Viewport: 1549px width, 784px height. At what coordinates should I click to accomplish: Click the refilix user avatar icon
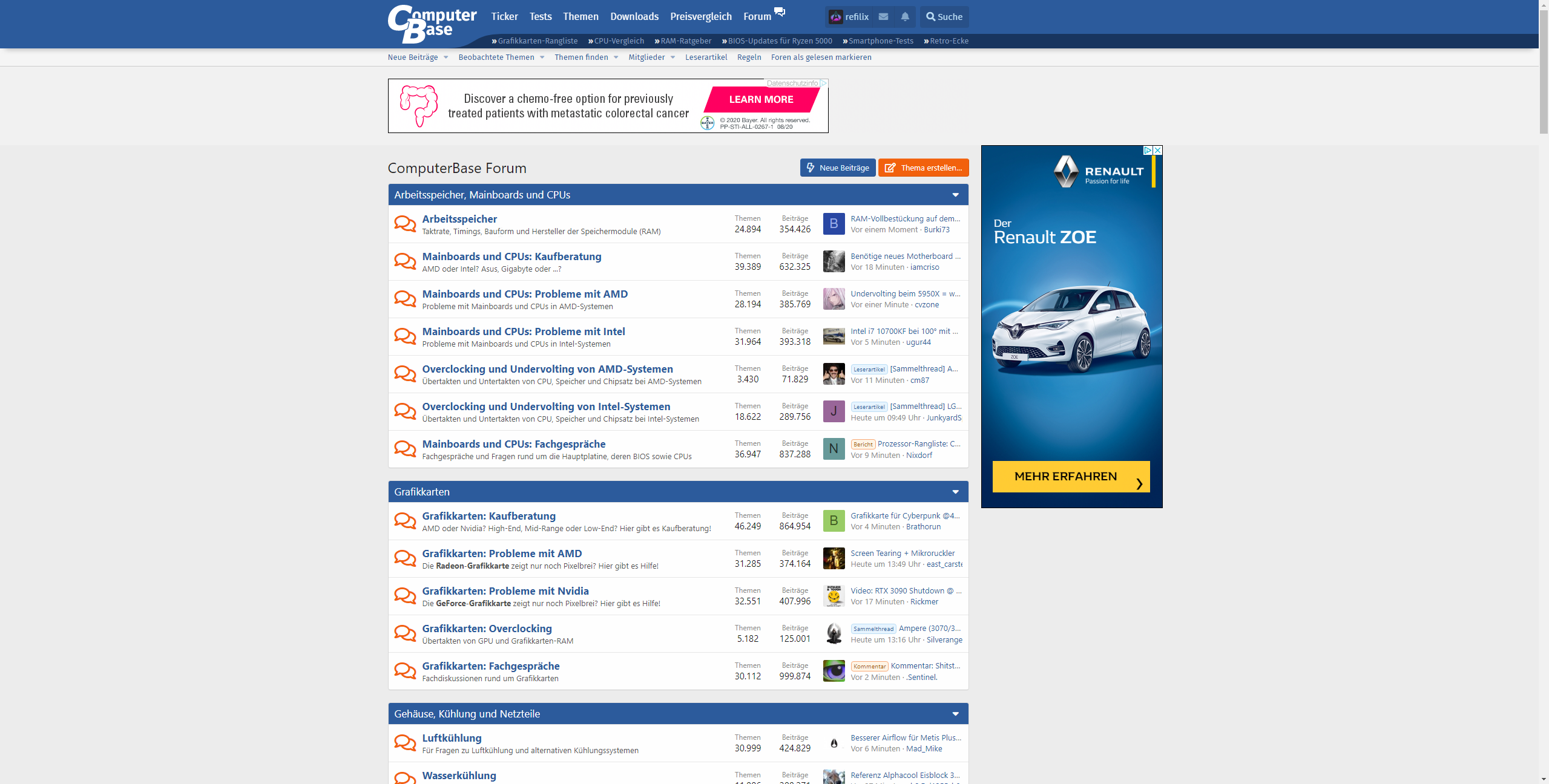pyautogui.click(x=836, y=17)
